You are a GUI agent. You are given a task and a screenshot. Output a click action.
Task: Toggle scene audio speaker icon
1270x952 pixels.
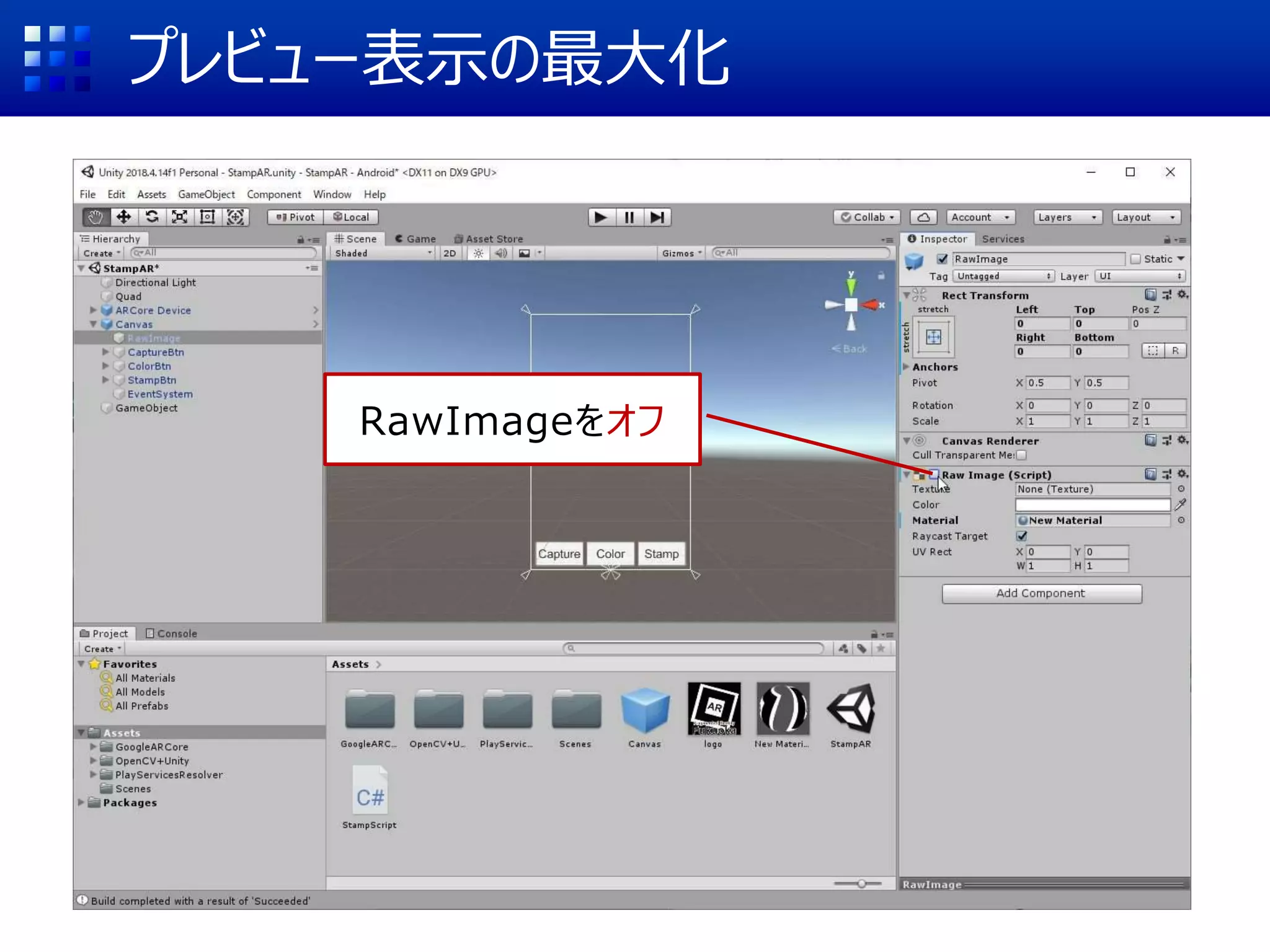click(x=501, y=253)
